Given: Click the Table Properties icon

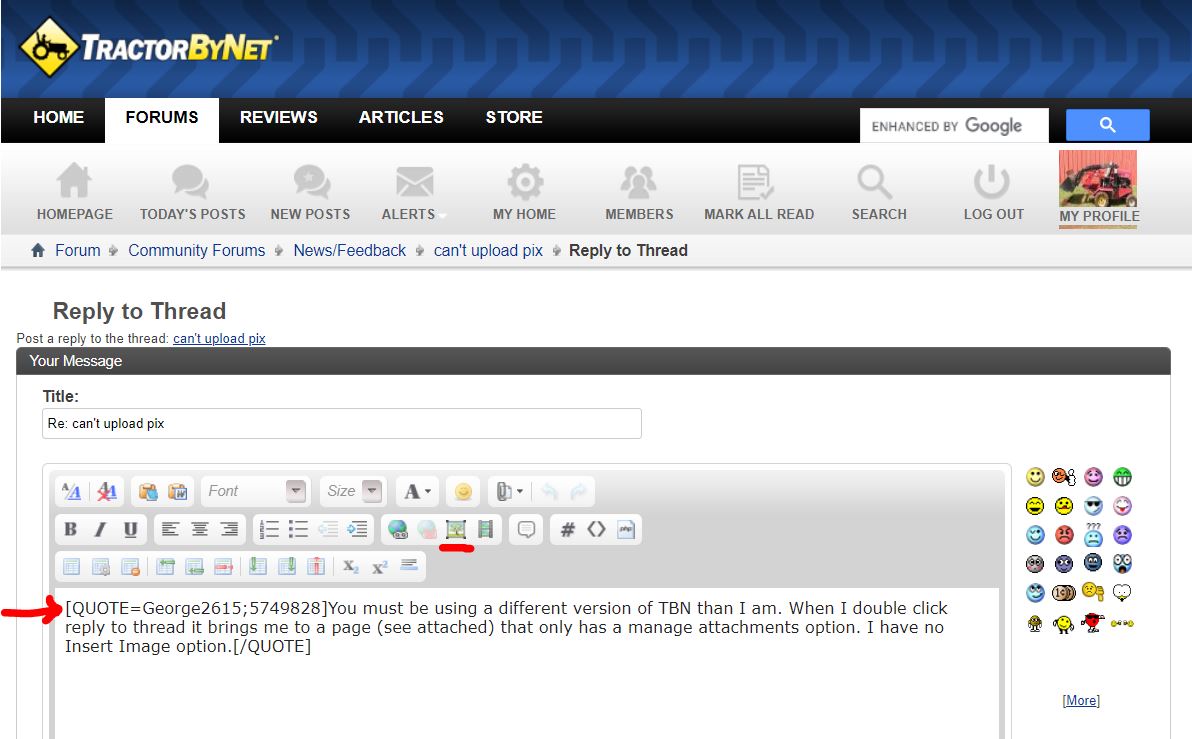Looking at the screenshot, I should [x=100, y=566].
